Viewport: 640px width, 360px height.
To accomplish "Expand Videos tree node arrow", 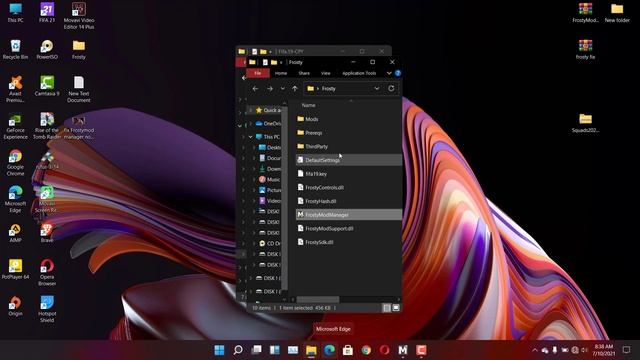I will tap(254, 201).
